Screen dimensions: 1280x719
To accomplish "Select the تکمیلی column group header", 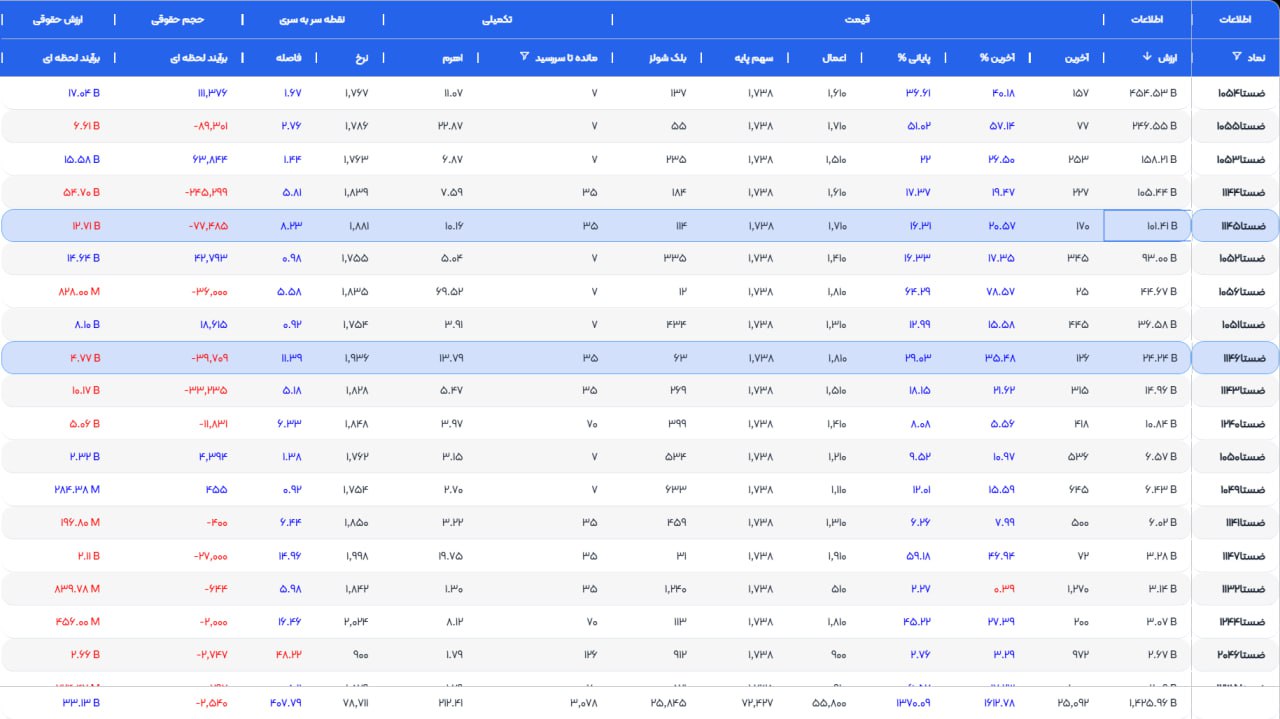I will click(x=496, y=19).
